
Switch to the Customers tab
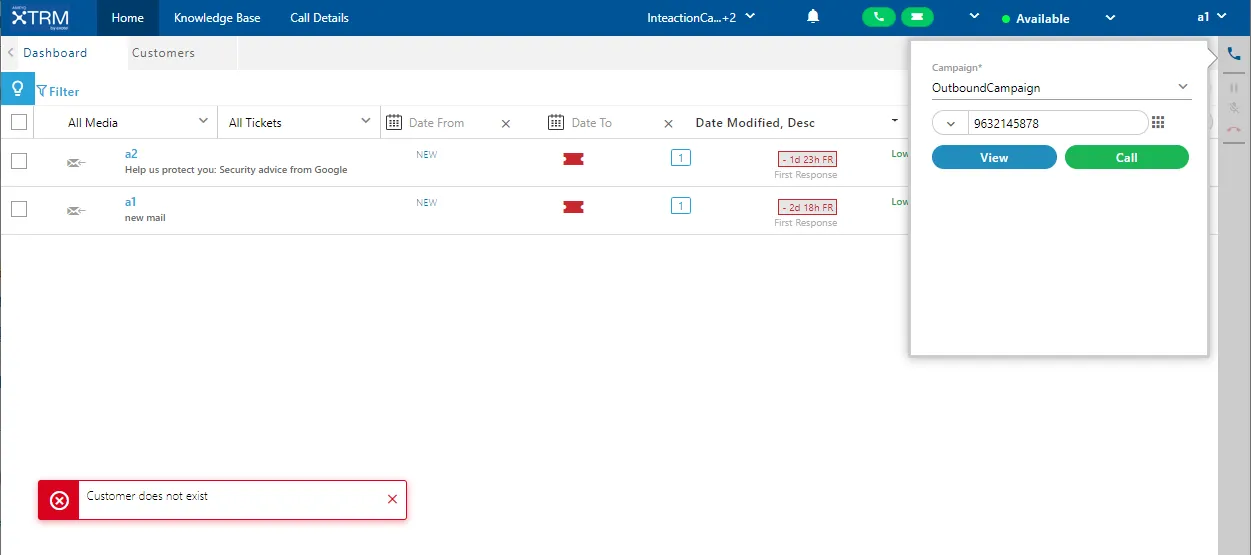click(x=163, y=53)
